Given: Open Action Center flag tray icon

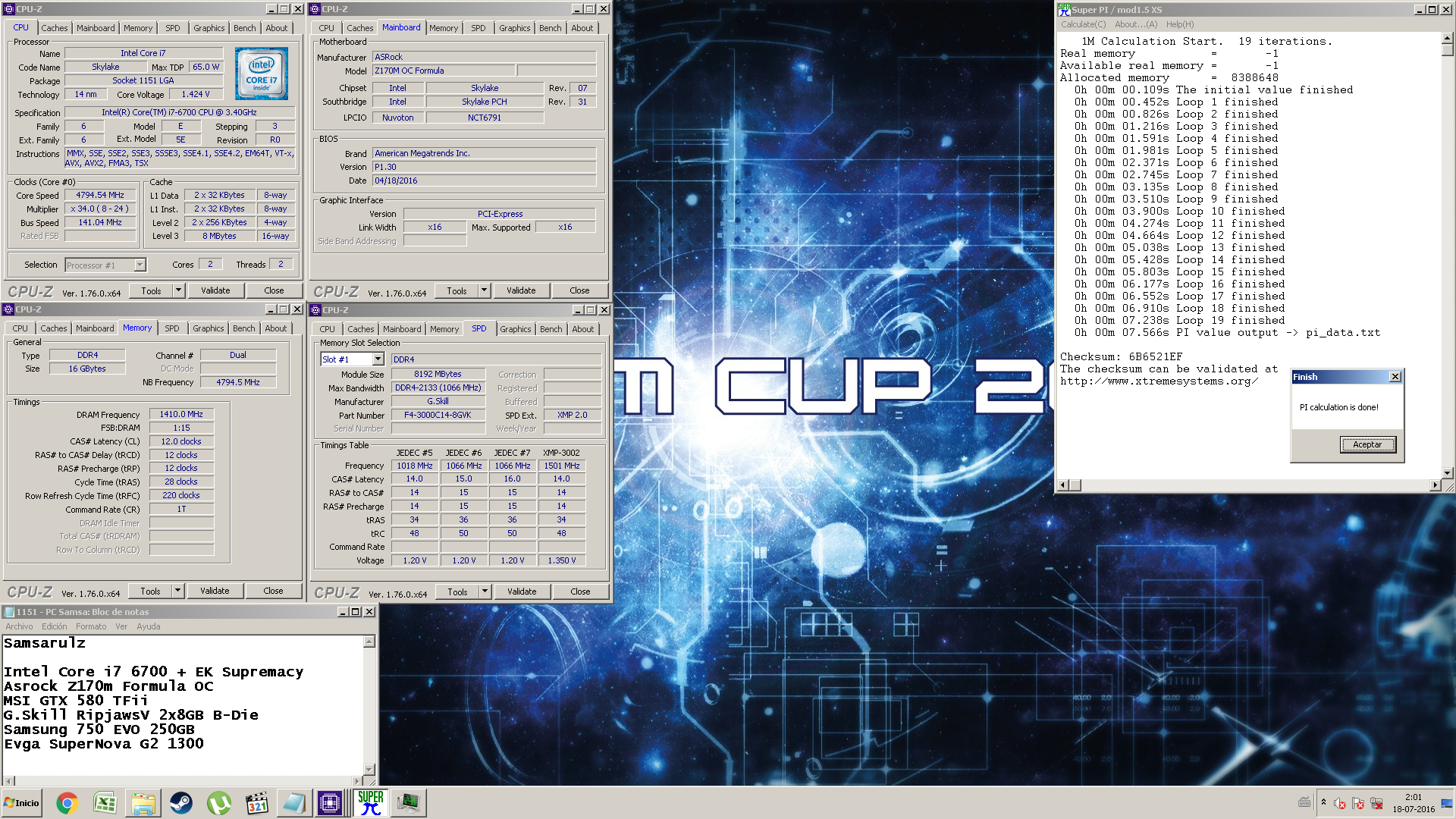Looking at the screenshot, I should 1357,803.
